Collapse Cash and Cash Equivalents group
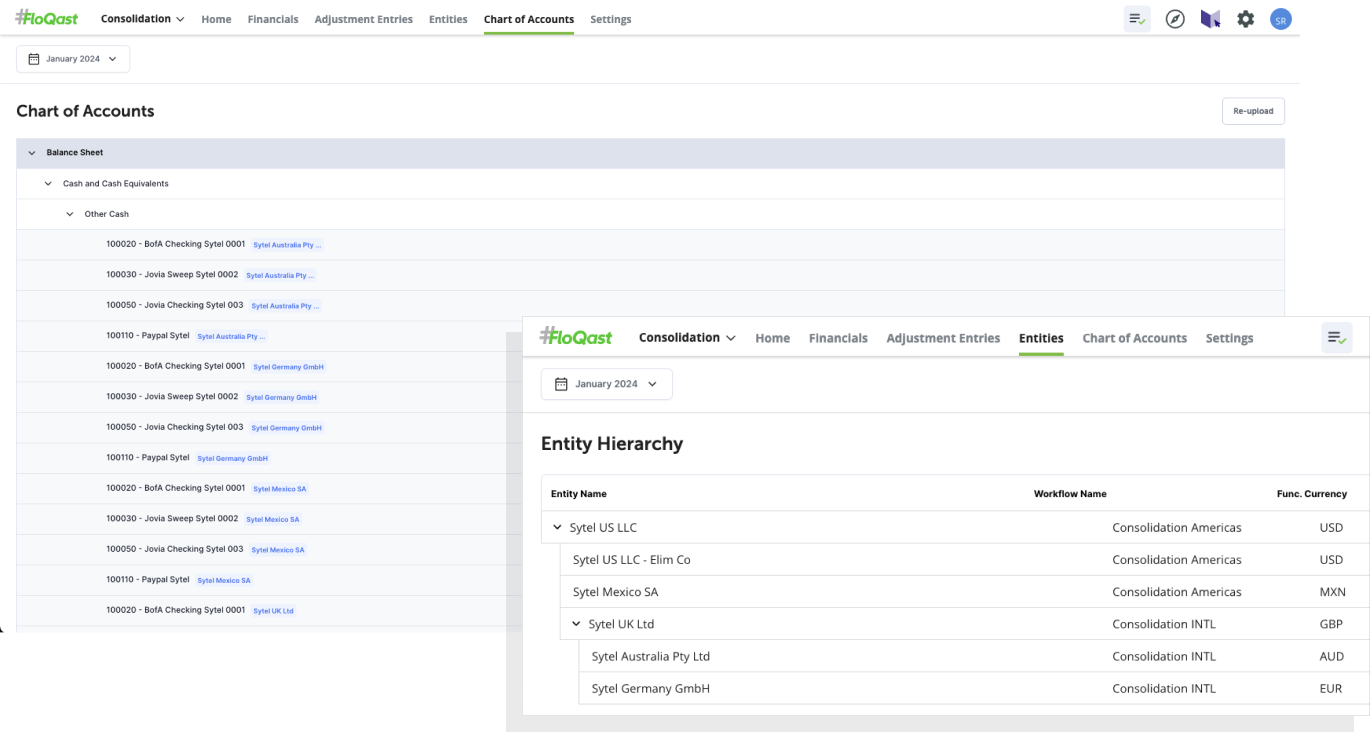Image resolution: width=1370 pixels, height=732 pixels. point(48,184)
